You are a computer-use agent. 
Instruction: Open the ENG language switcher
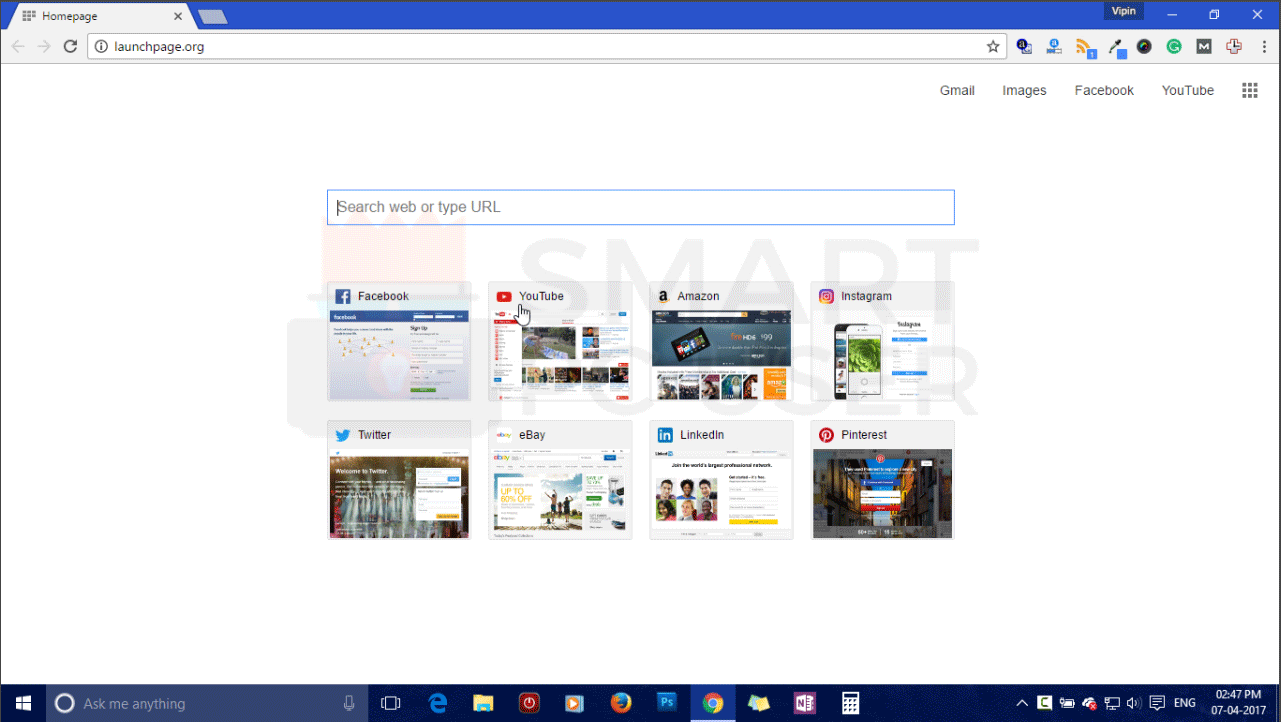pos(1184,703)
